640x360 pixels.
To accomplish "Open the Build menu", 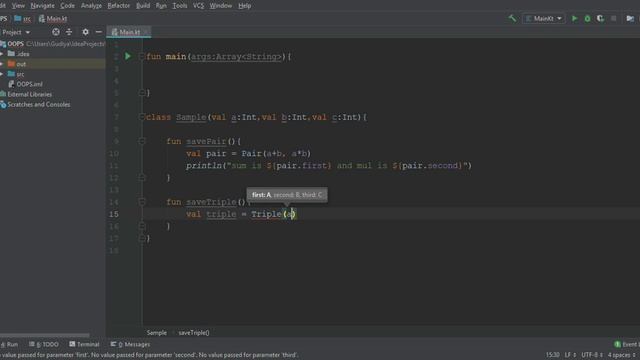I will coord(143,6).
